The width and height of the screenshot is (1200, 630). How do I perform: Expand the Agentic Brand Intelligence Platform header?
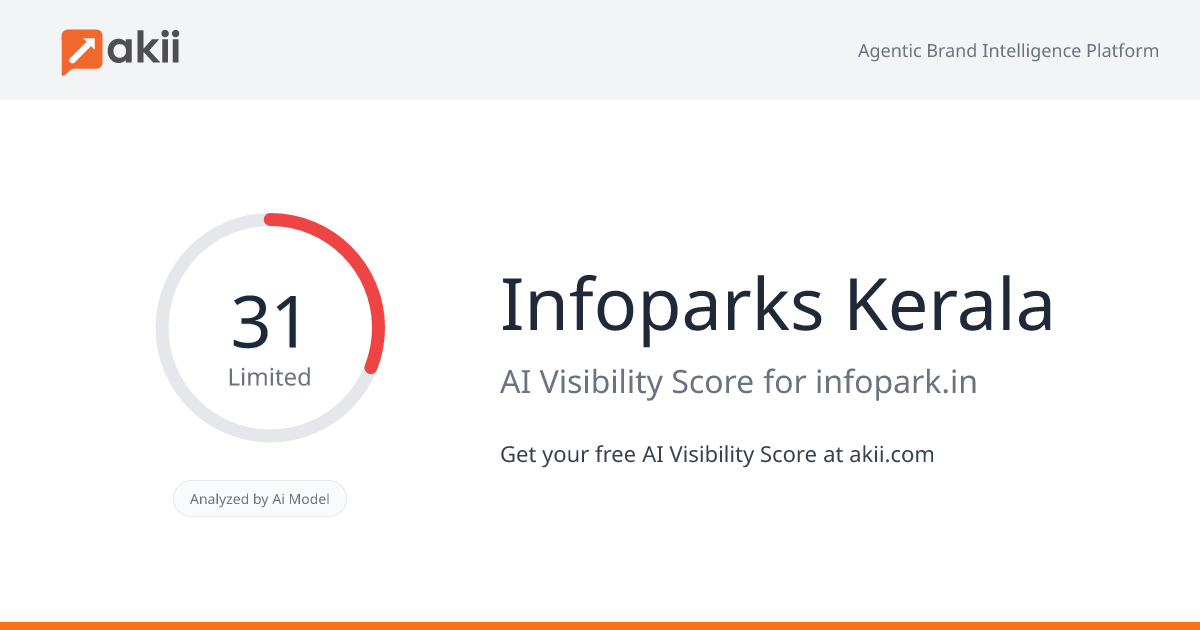click(x=1009, y=50)
